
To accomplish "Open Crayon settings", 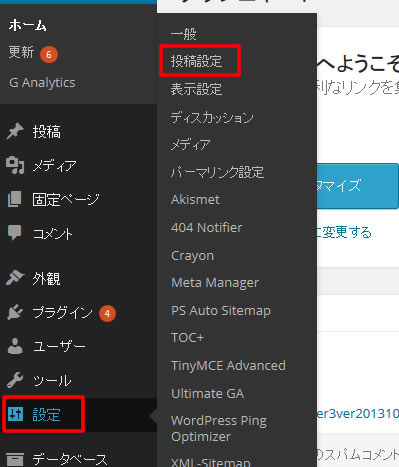I will (x=193, y=256).
